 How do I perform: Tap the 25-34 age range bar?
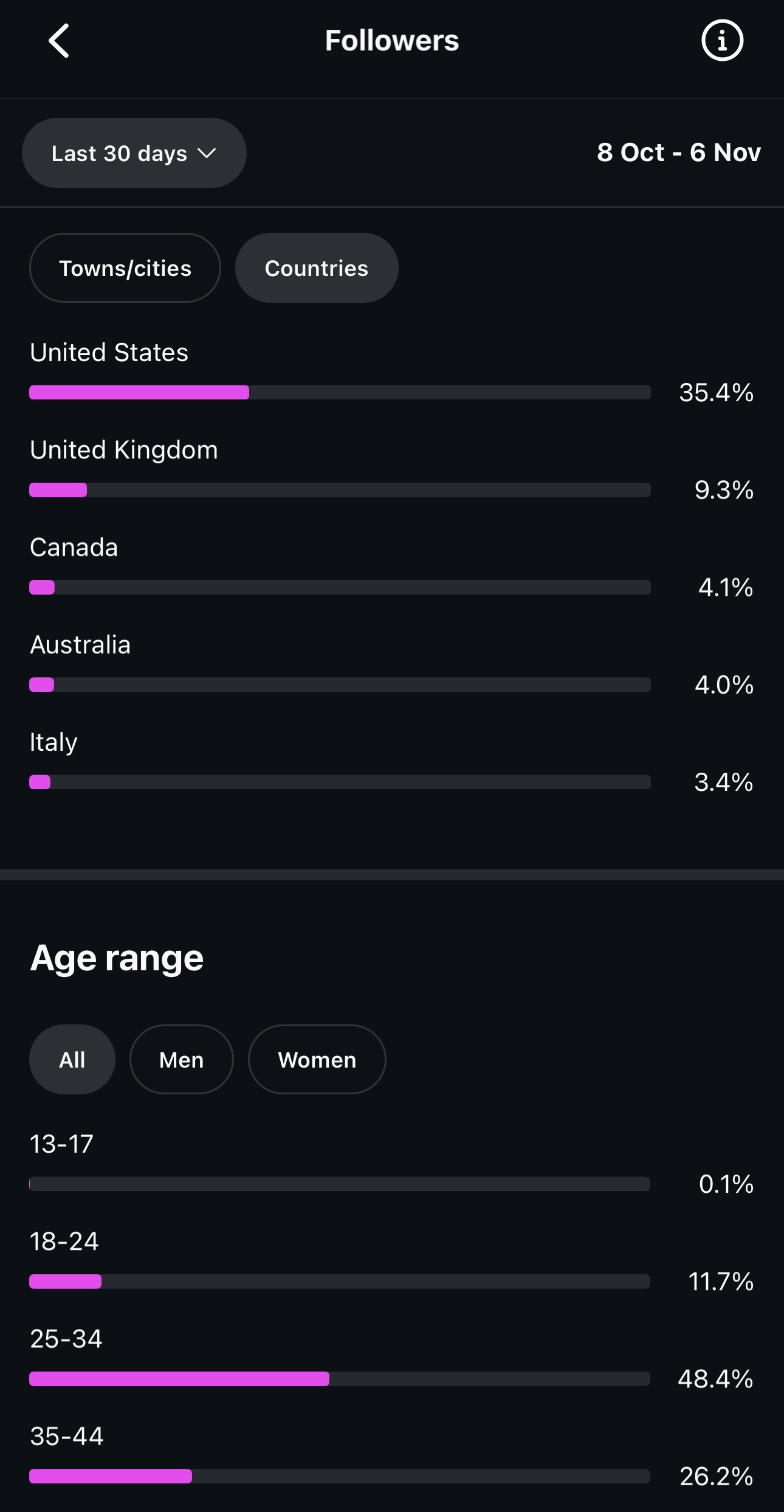click(340, 1379)
